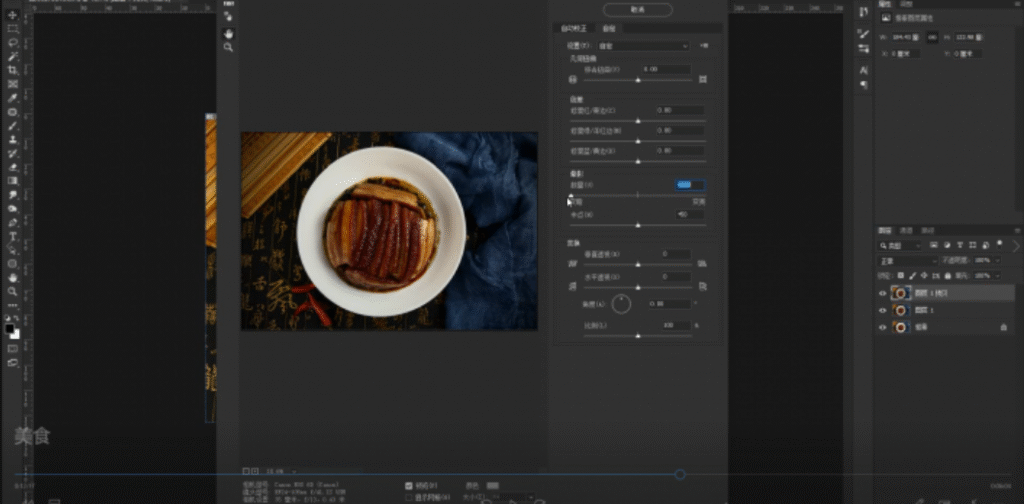
Task: Select the History Brush tool
Action: 12,153
